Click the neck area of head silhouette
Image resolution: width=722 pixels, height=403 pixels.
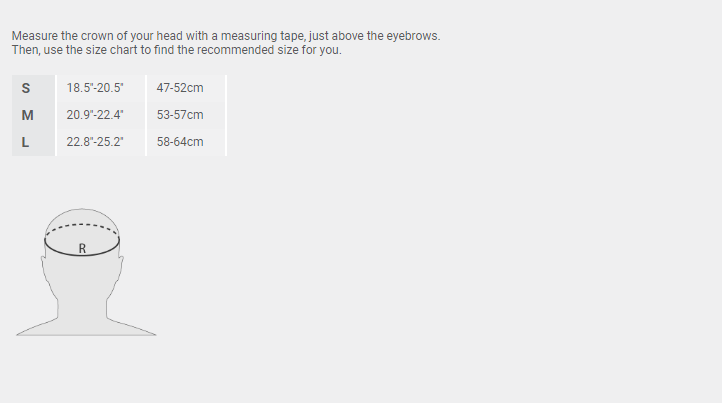(x=82, y=304)
